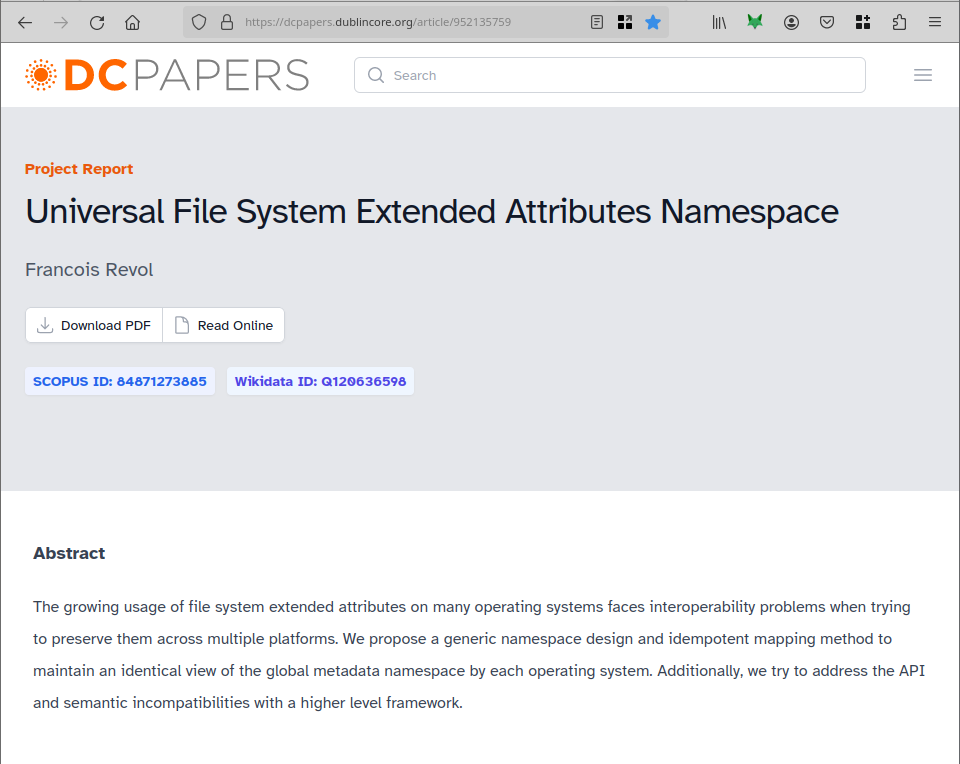Go to the browser home page
Image resolution: width=960 pixels, height=764 pixels.
tap(132, 22)
